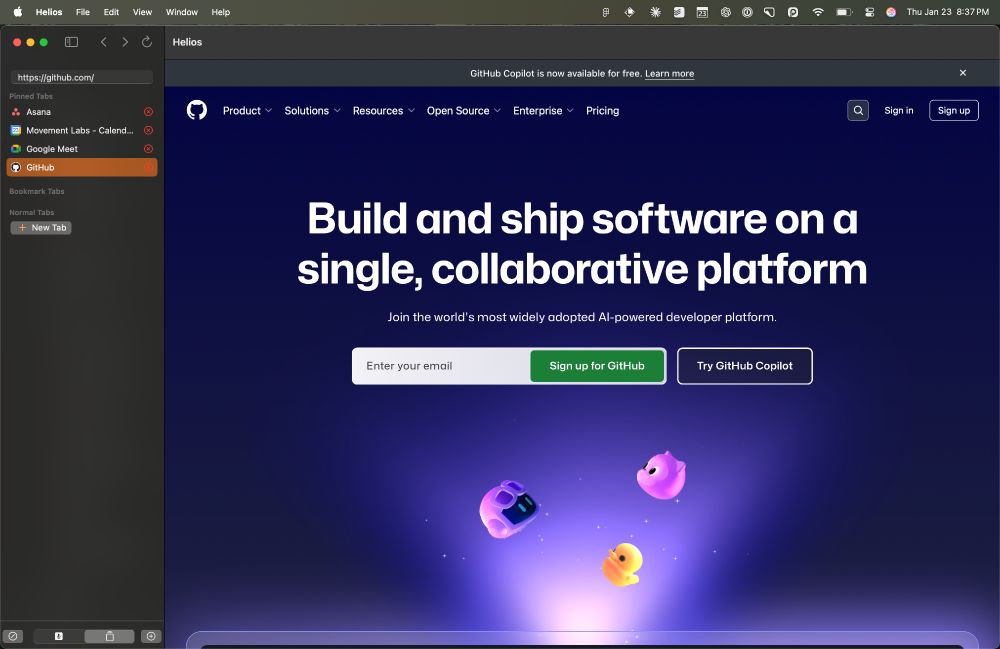Close the GitHub pinned tab
This screenshot has height=649, width=1000.
click(149, 167)
